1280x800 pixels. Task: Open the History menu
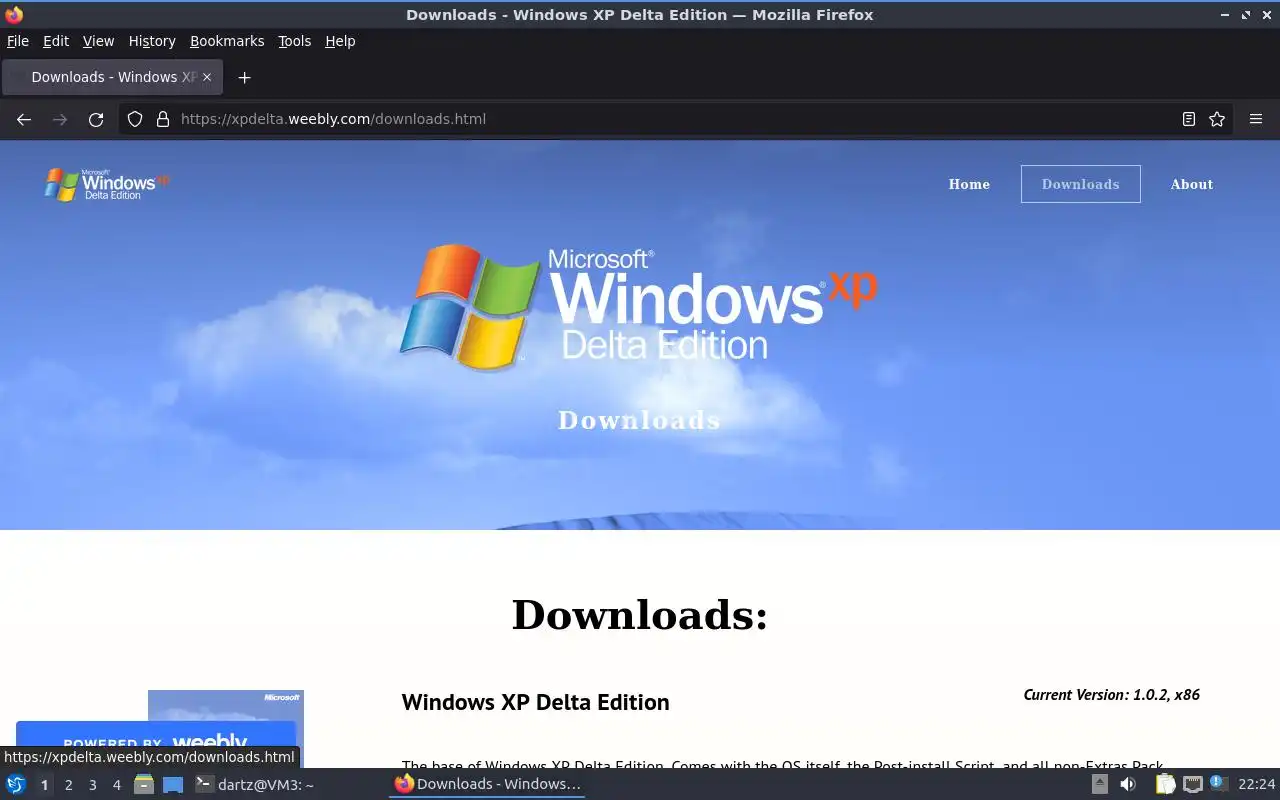(x=152, y=41)
